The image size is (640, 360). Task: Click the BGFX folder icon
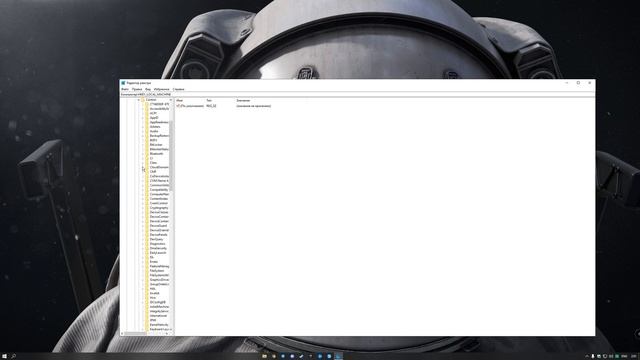click(147, 140)
